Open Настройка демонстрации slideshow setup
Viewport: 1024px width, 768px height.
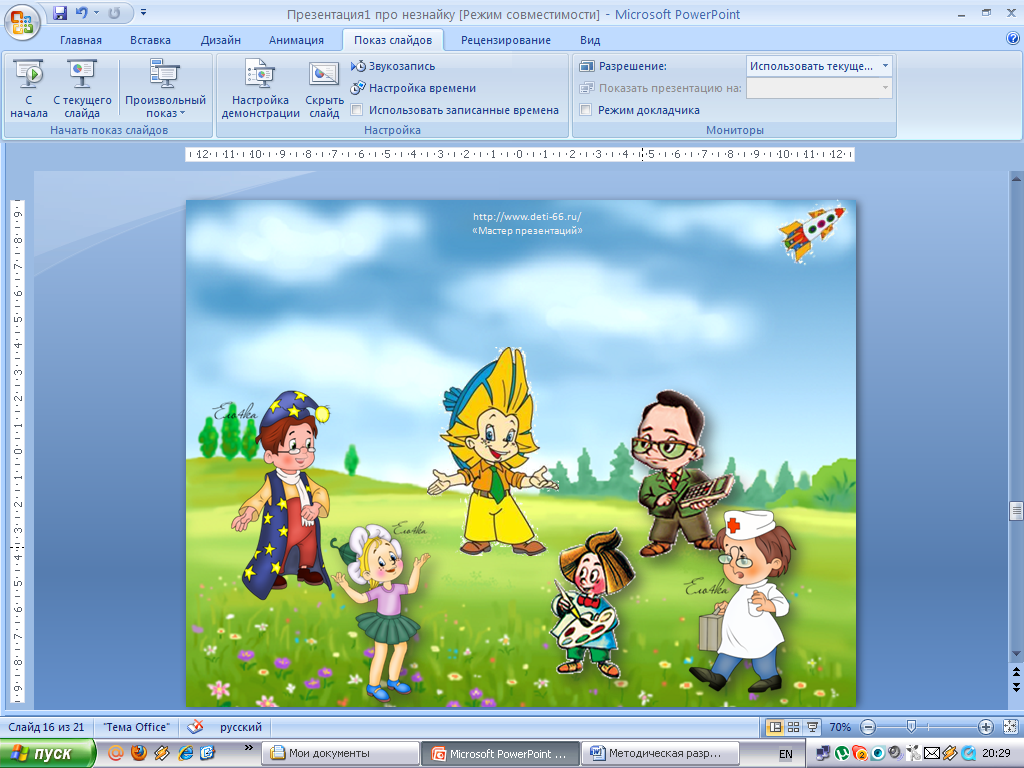[x=261, y=89]
